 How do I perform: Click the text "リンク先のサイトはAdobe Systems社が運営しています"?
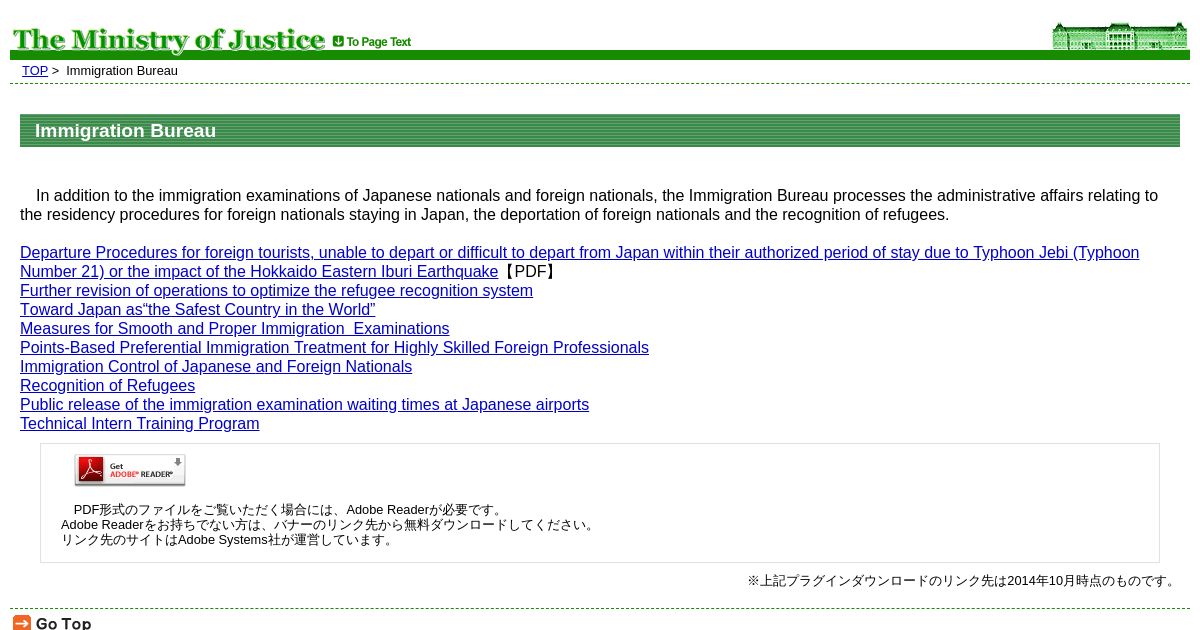(228, 540)
